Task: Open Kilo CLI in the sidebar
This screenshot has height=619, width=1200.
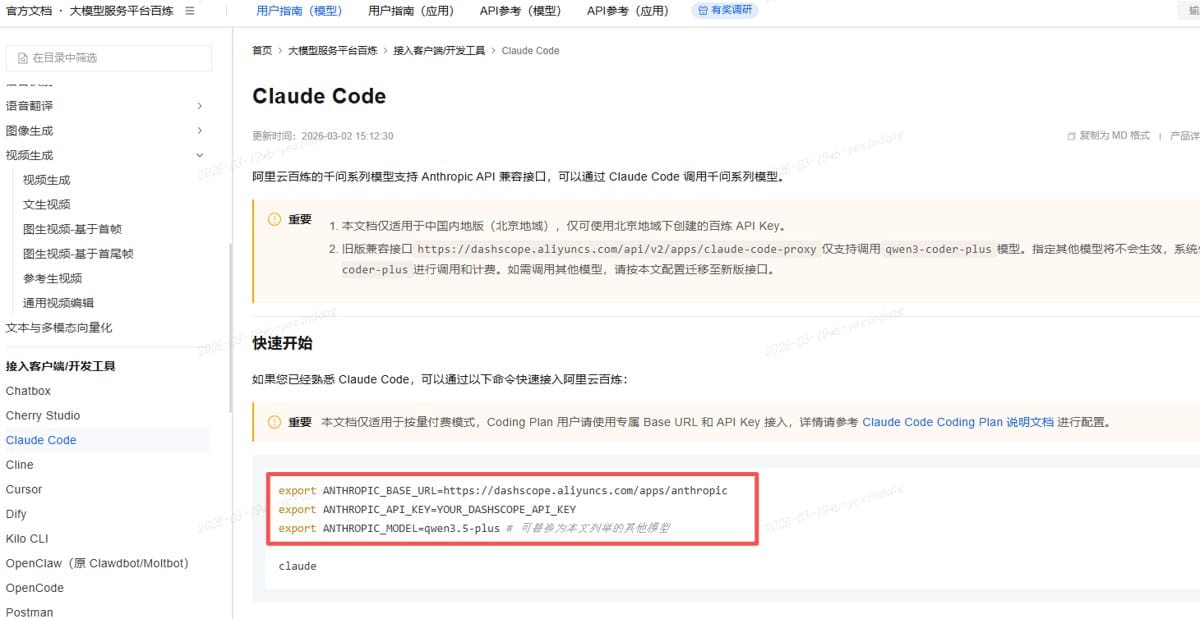Action: [27, 539]
